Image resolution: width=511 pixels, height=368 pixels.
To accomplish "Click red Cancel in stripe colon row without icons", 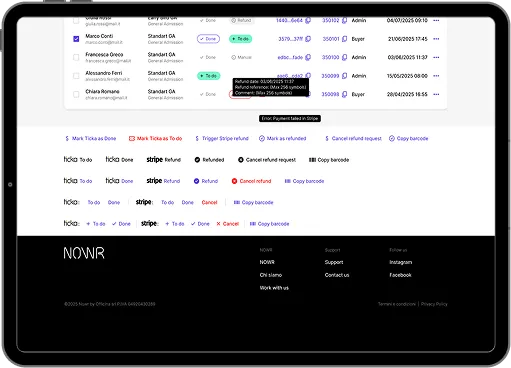I will point(209,202).
